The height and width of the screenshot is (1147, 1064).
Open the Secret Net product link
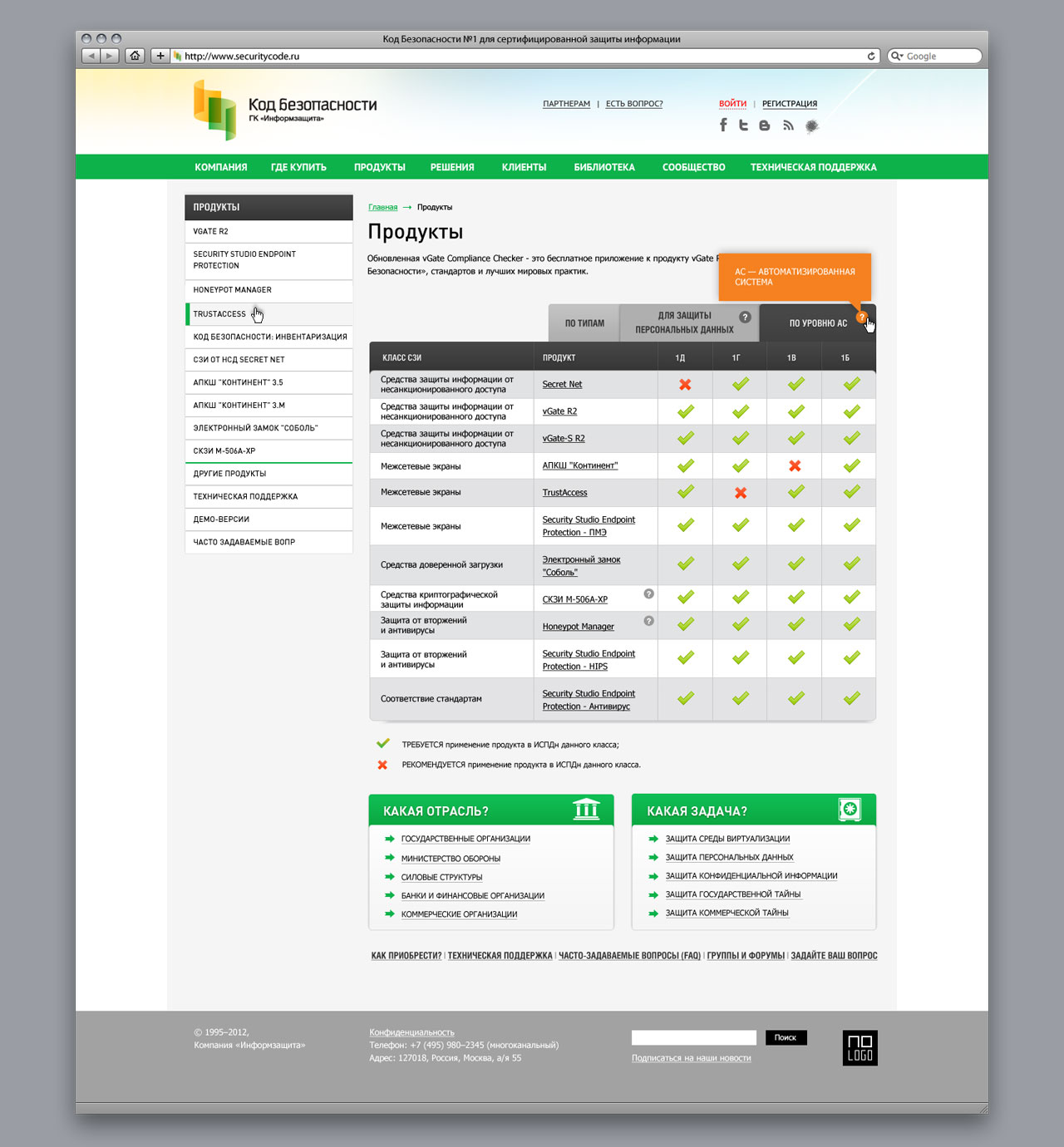coord(562,384)
